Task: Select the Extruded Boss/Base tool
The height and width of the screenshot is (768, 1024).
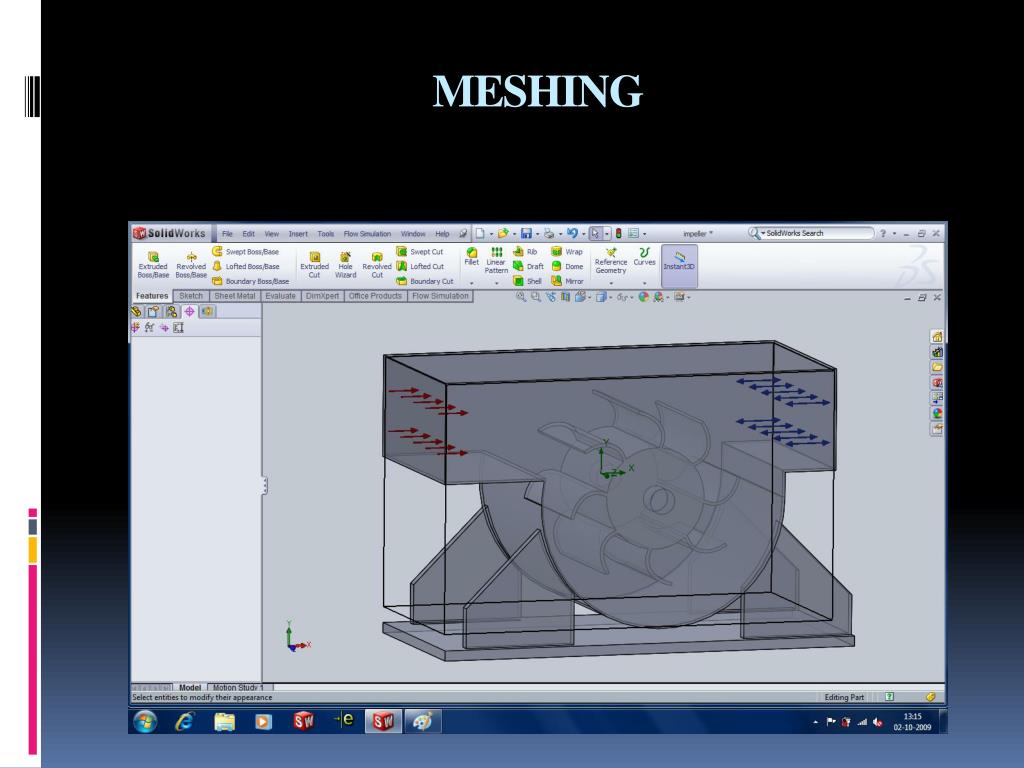Action: click(153, 265)
